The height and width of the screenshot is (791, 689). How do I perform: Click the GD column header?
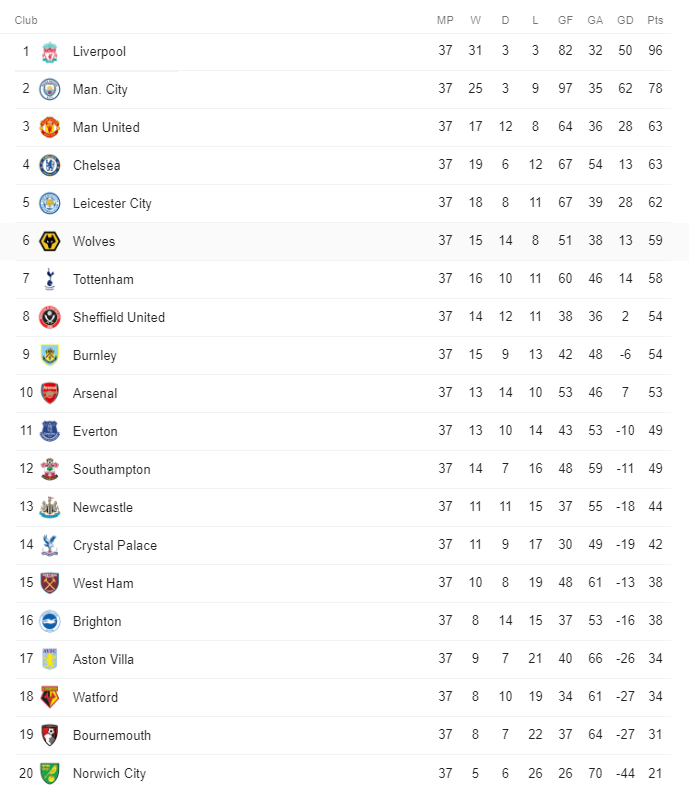tap(625, 20)
